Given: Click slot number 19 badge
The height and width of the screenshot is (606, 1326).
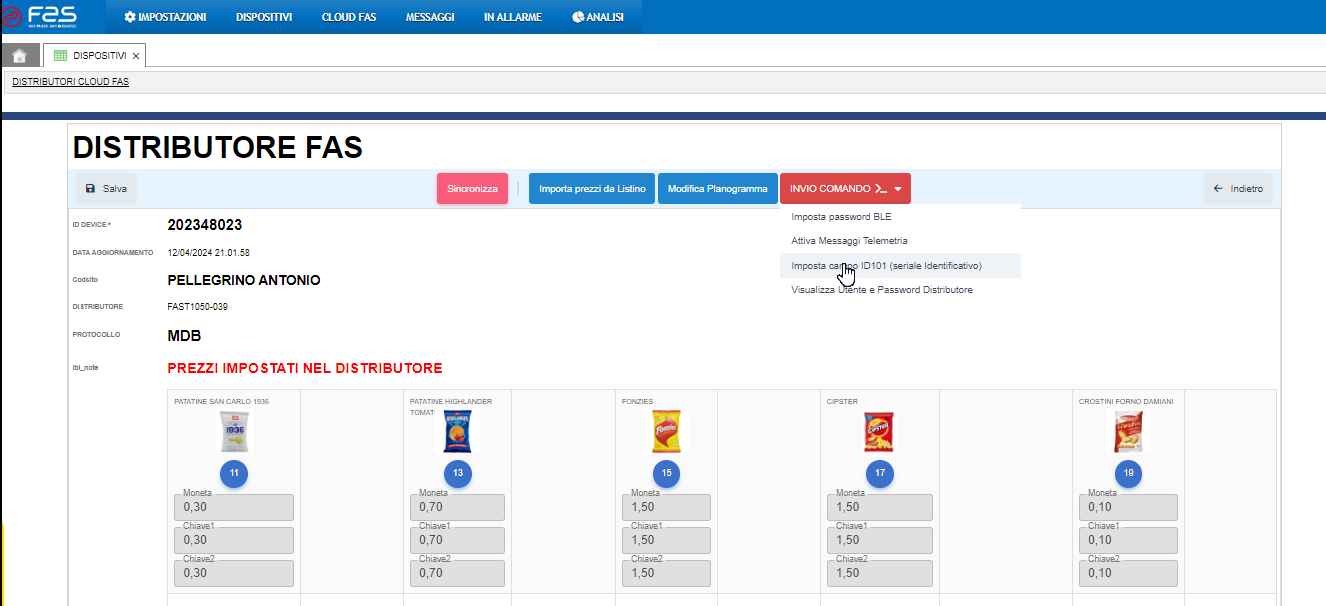Looking at the screenshot, I should pos(1128,473).
